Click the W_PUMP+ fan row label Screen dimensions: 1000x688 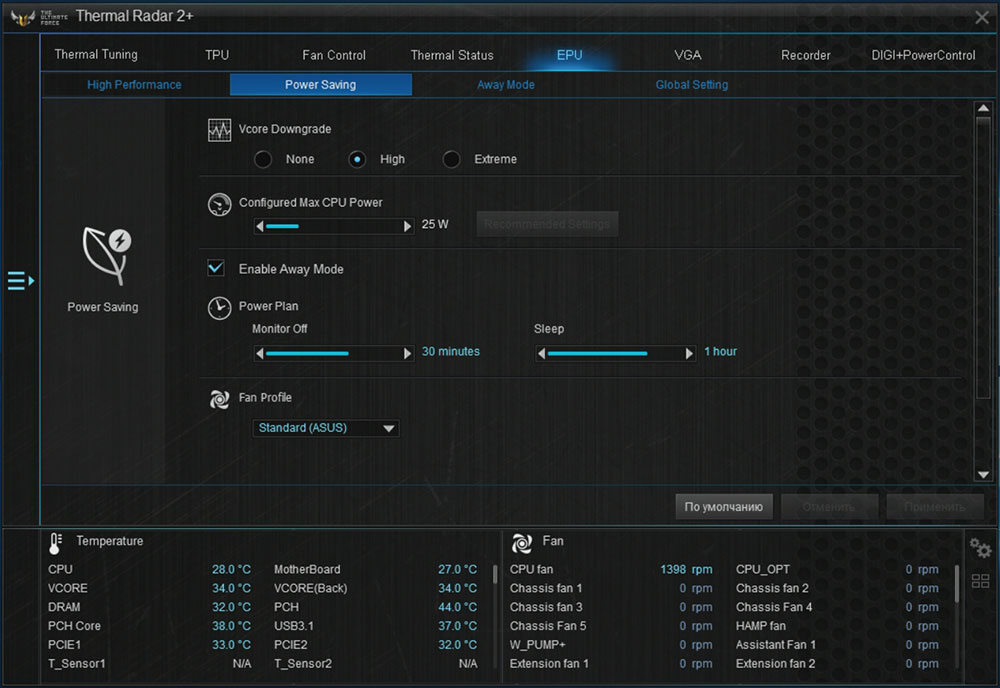coord(537,645)
